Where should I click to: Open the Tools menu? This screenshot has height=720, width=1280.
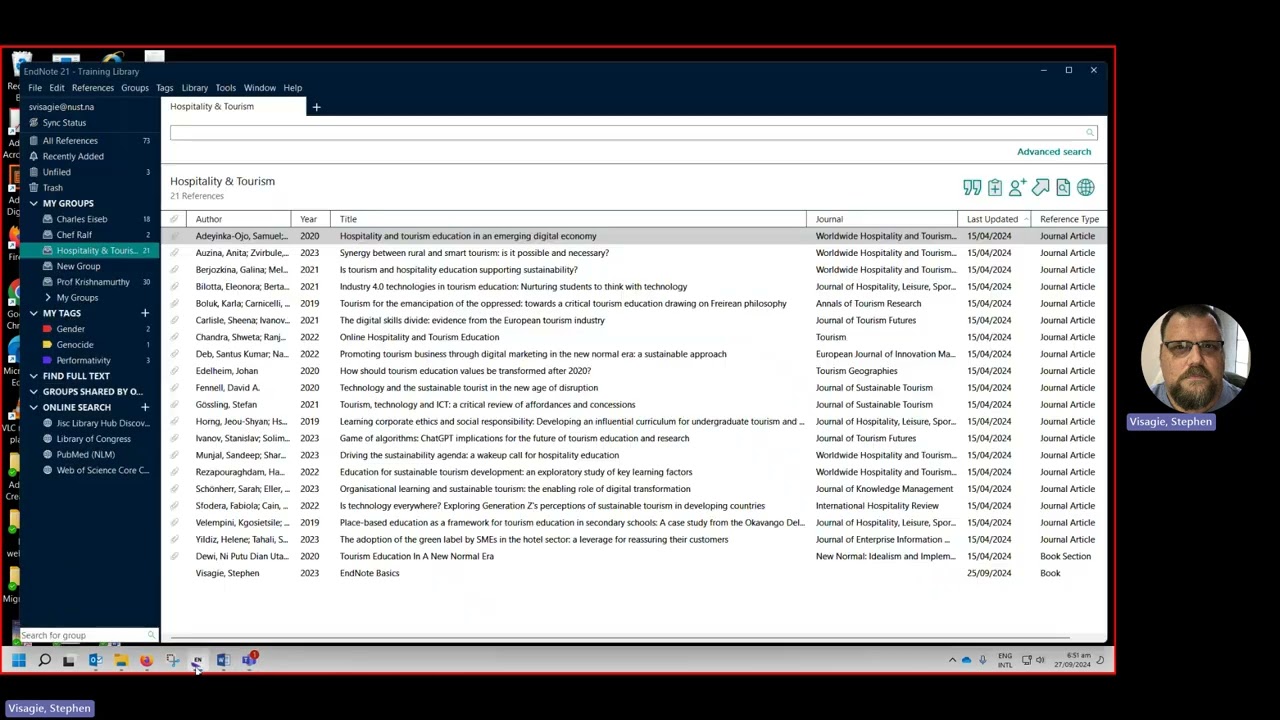click(226, 88)
